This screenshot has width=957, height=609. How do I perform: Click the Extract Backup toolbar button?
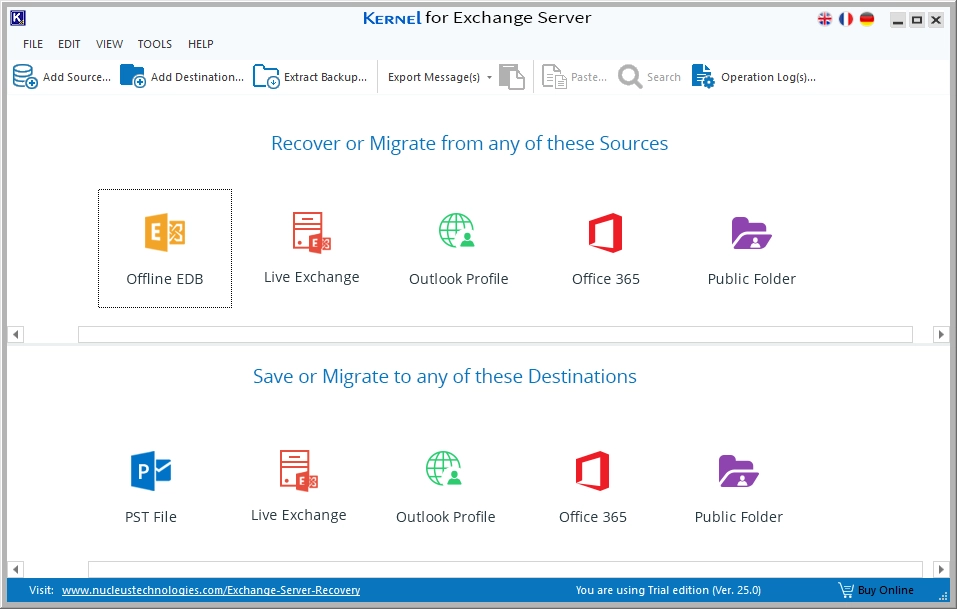coord(310,77)
